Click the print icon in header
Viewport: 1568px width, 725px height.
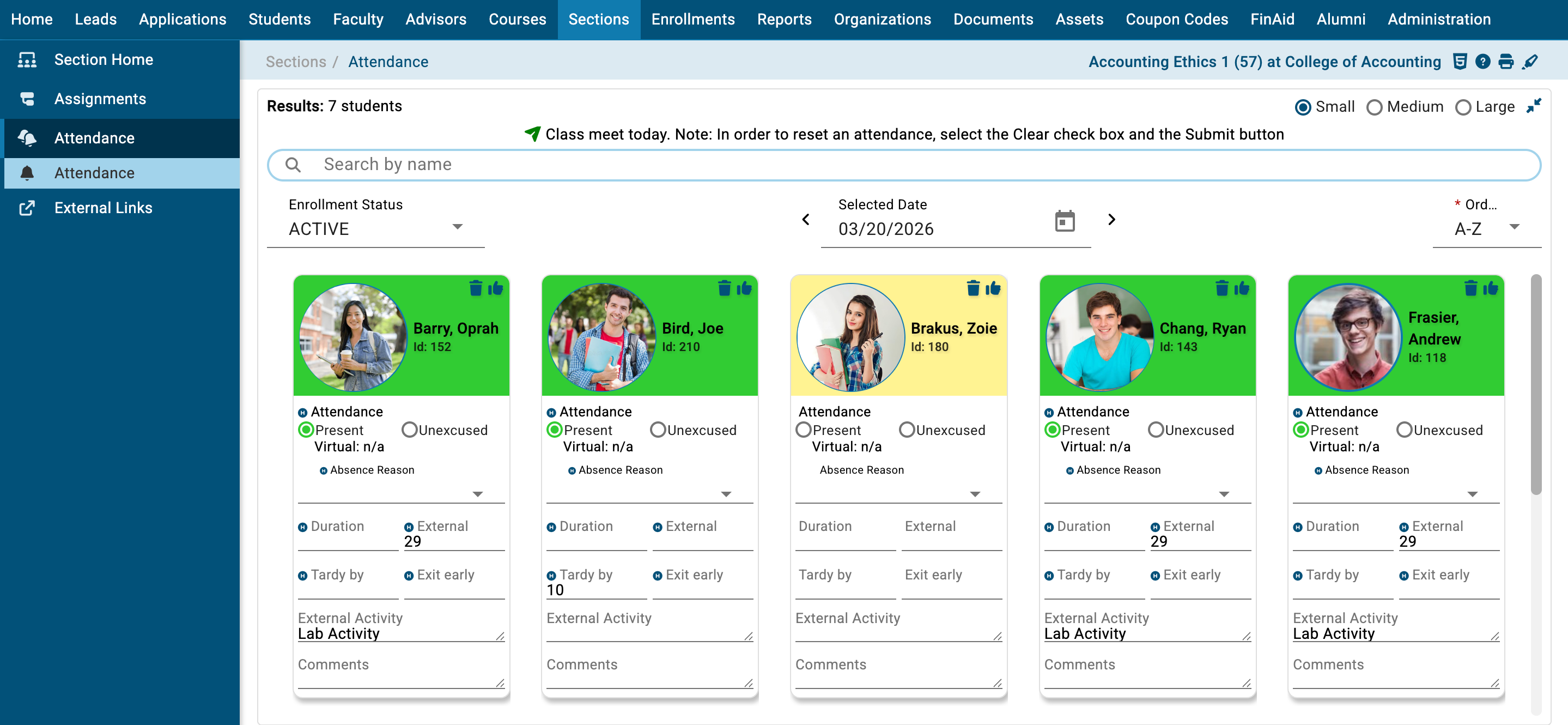click(1505, 62)
